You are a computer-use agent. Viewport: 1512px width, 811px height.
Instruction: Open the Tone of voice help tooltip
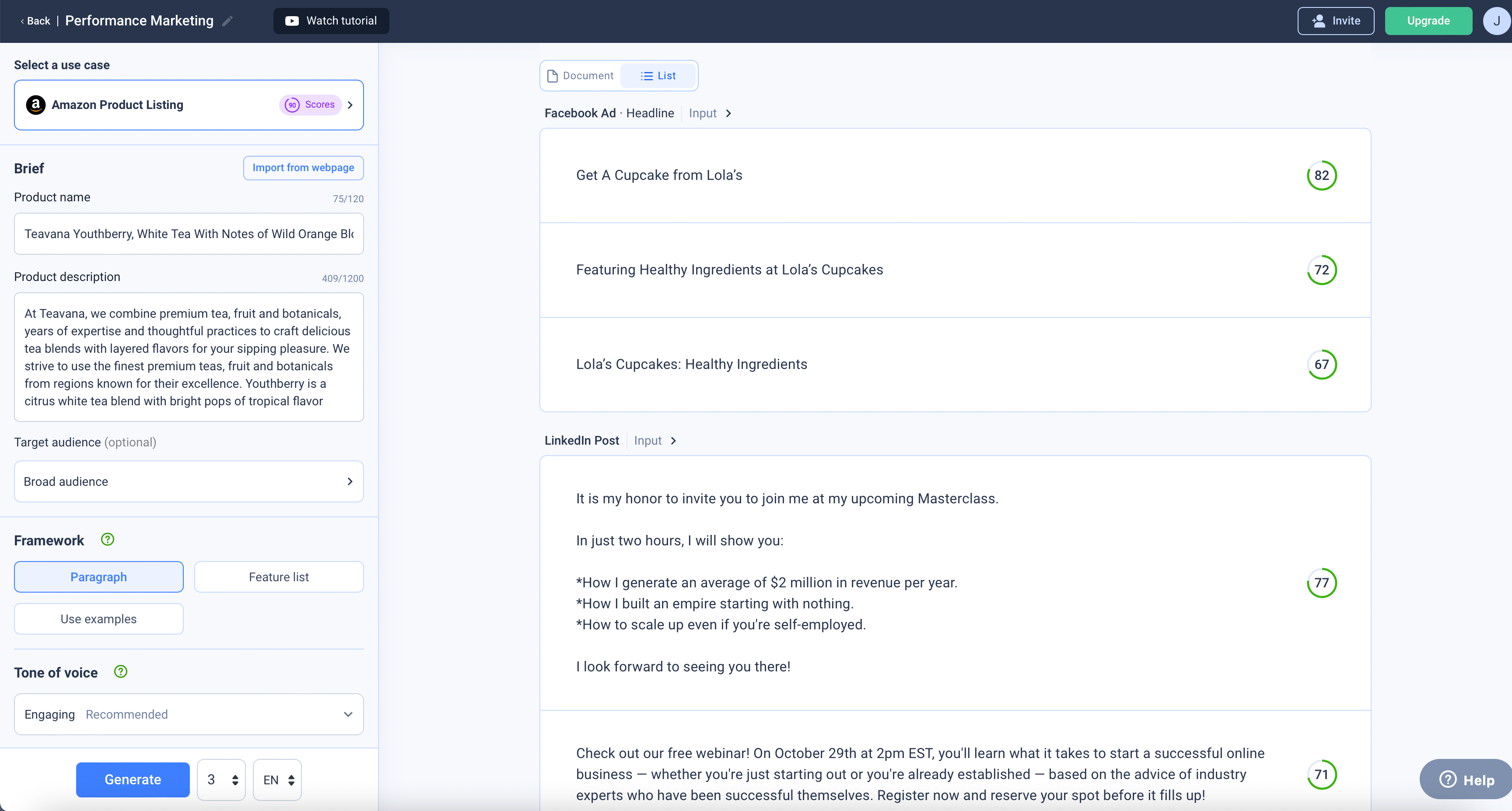[120, 671]
